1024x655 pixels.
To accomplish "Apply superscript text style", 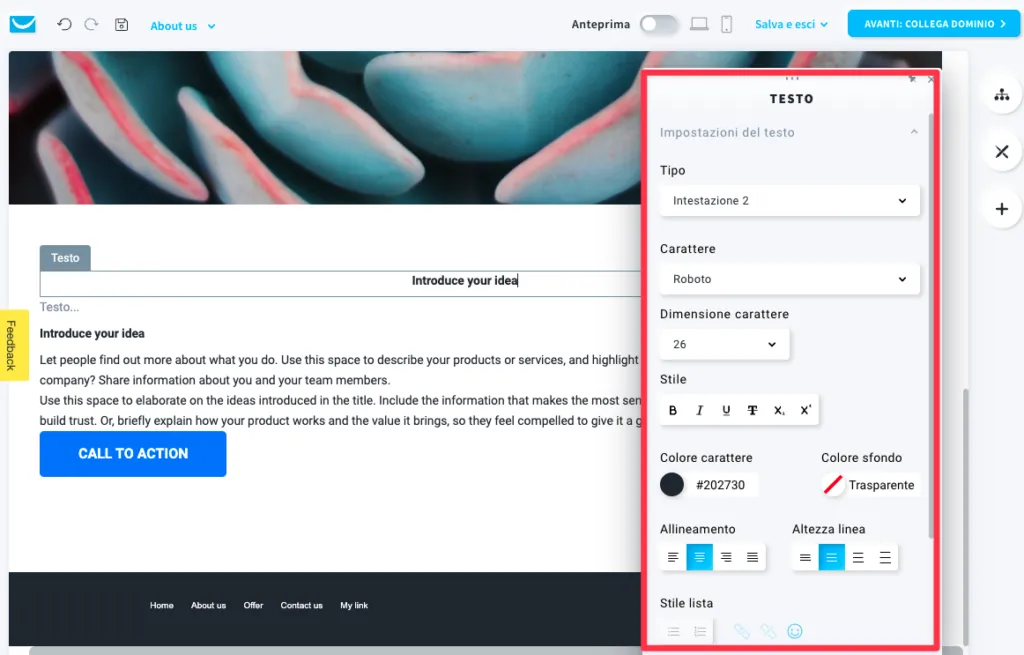I will (806, 410).
